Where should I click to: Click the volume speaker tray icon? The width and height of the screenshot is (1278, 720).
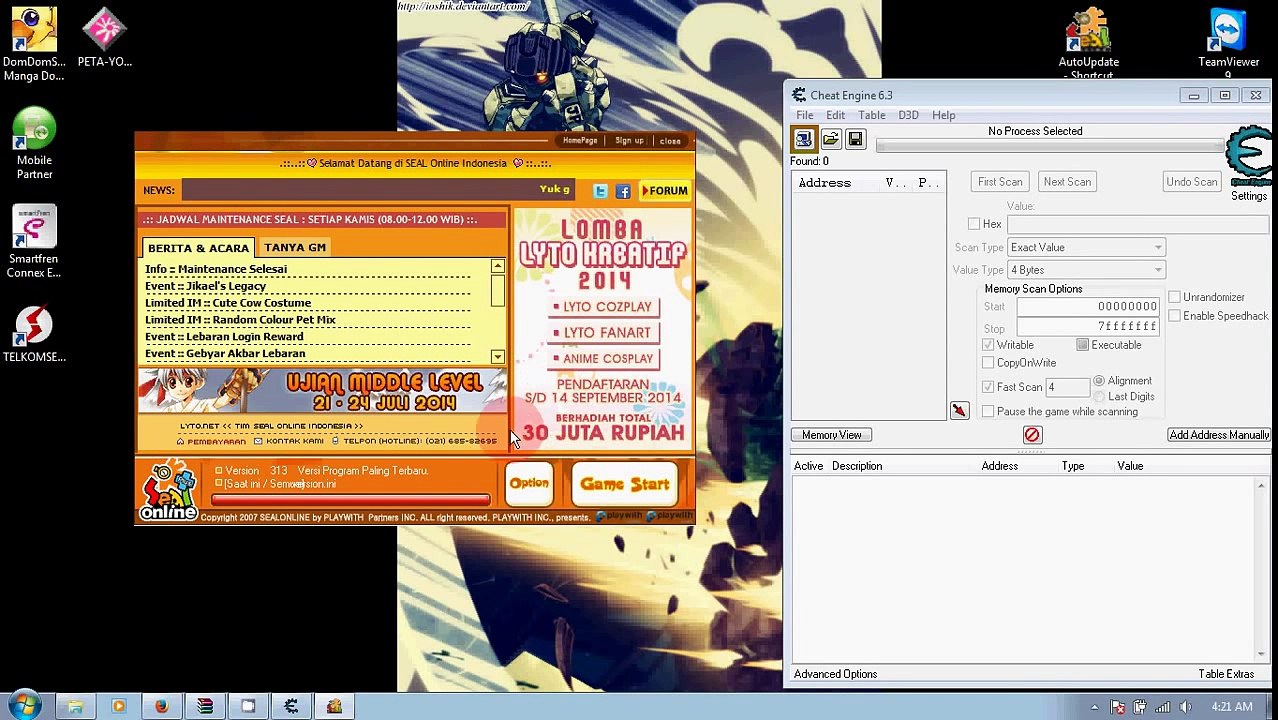1185,707
